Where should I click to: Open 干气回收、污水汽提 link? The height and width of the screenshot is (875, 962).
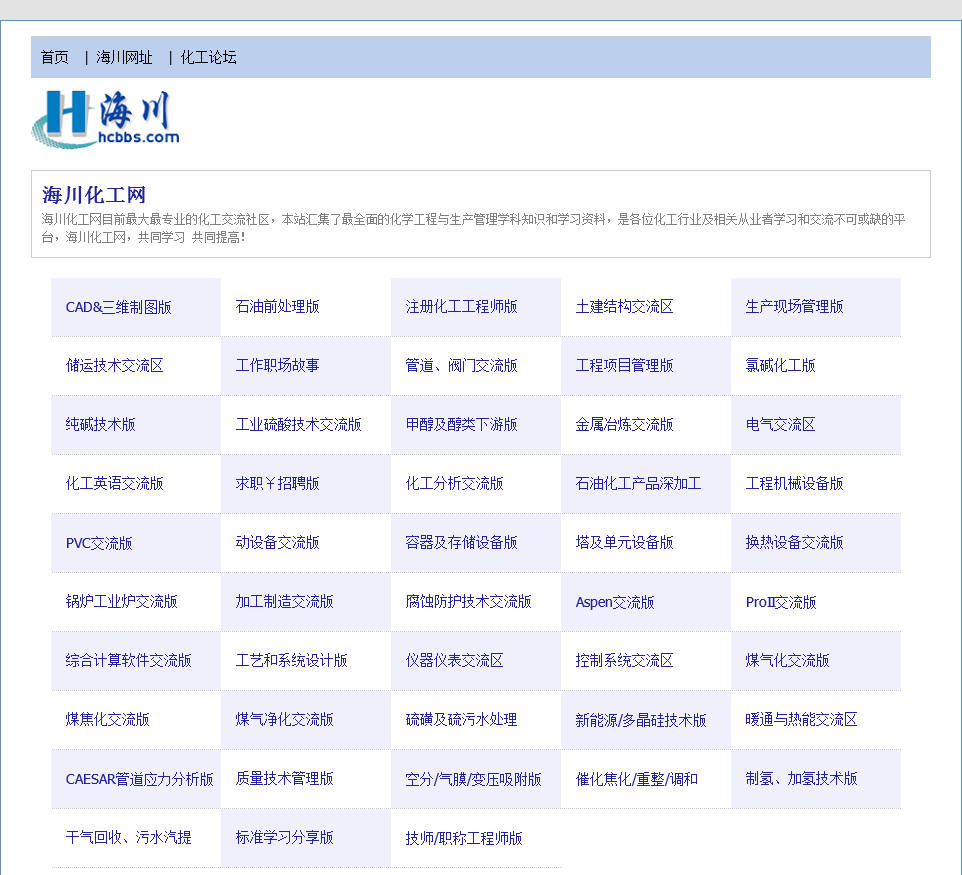tap(128, 837)
